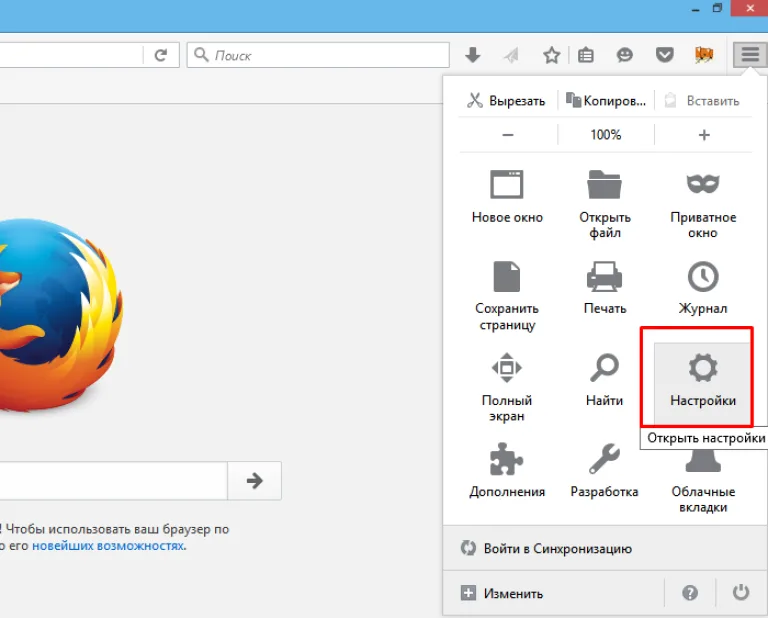Click the Pocket icon

point(664,54)
